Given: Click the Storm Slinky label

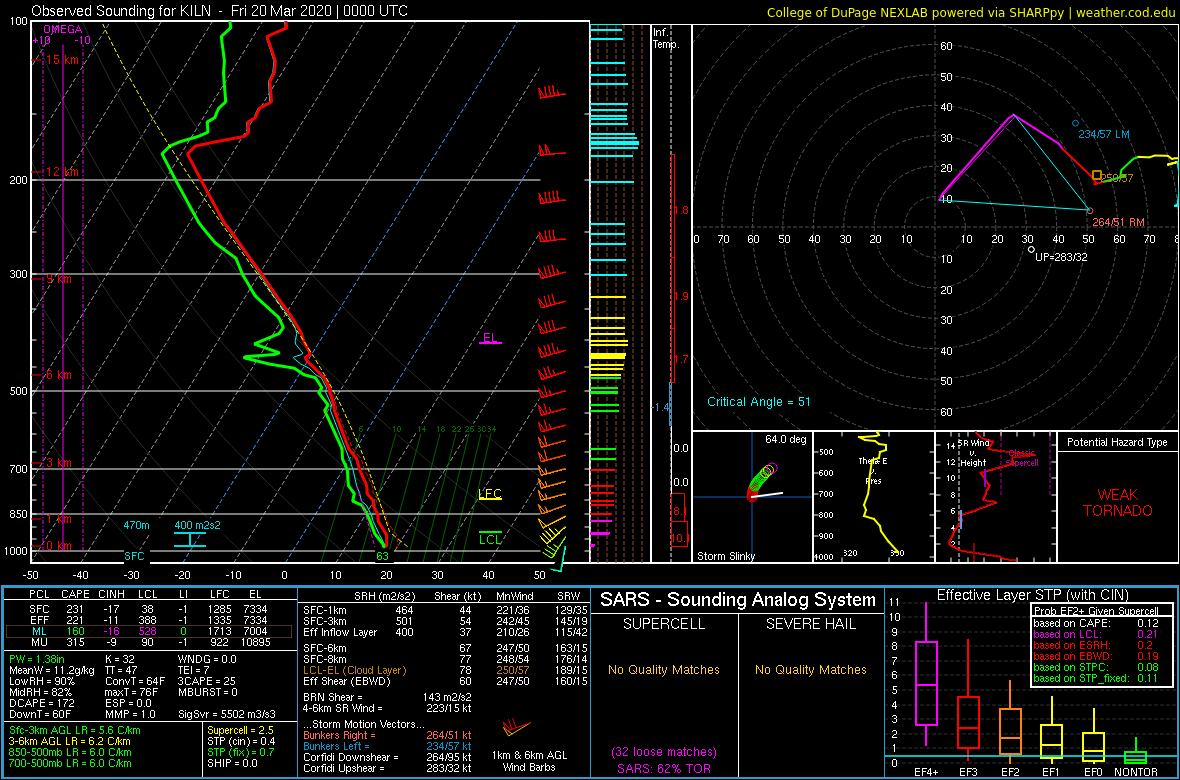Looking at the screenshot, I should pyautogui.click(x=725, y=556).
